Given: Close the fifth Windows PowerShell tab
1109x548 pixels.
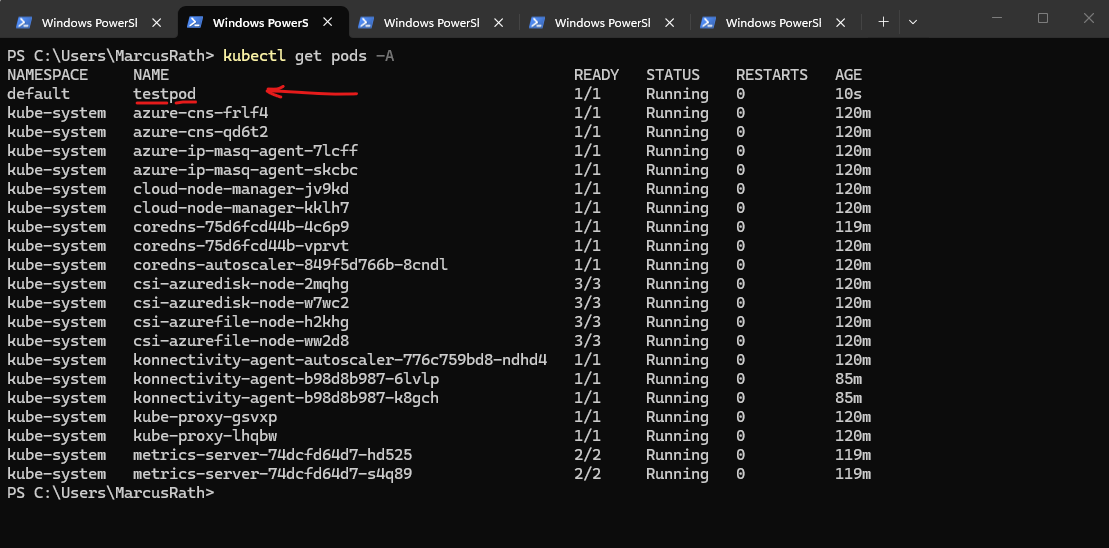Looking at the screenshot, I should pyautogui.click(x=839, y=22).
